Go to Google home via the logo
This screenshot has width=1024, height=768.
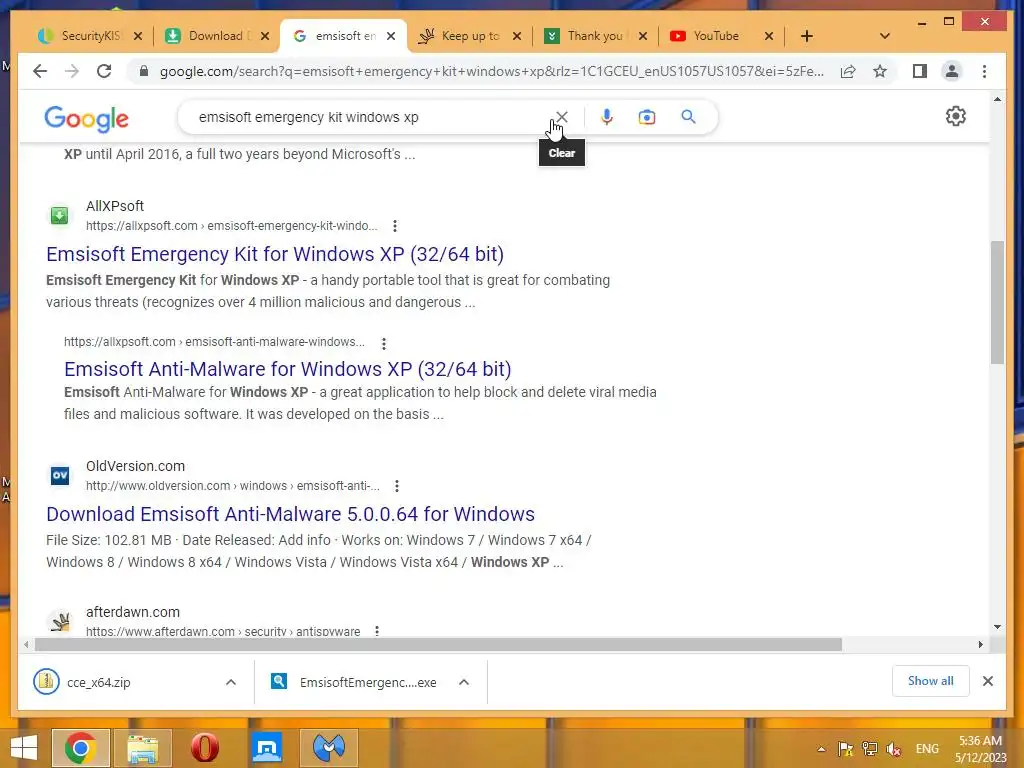[86, 118]
